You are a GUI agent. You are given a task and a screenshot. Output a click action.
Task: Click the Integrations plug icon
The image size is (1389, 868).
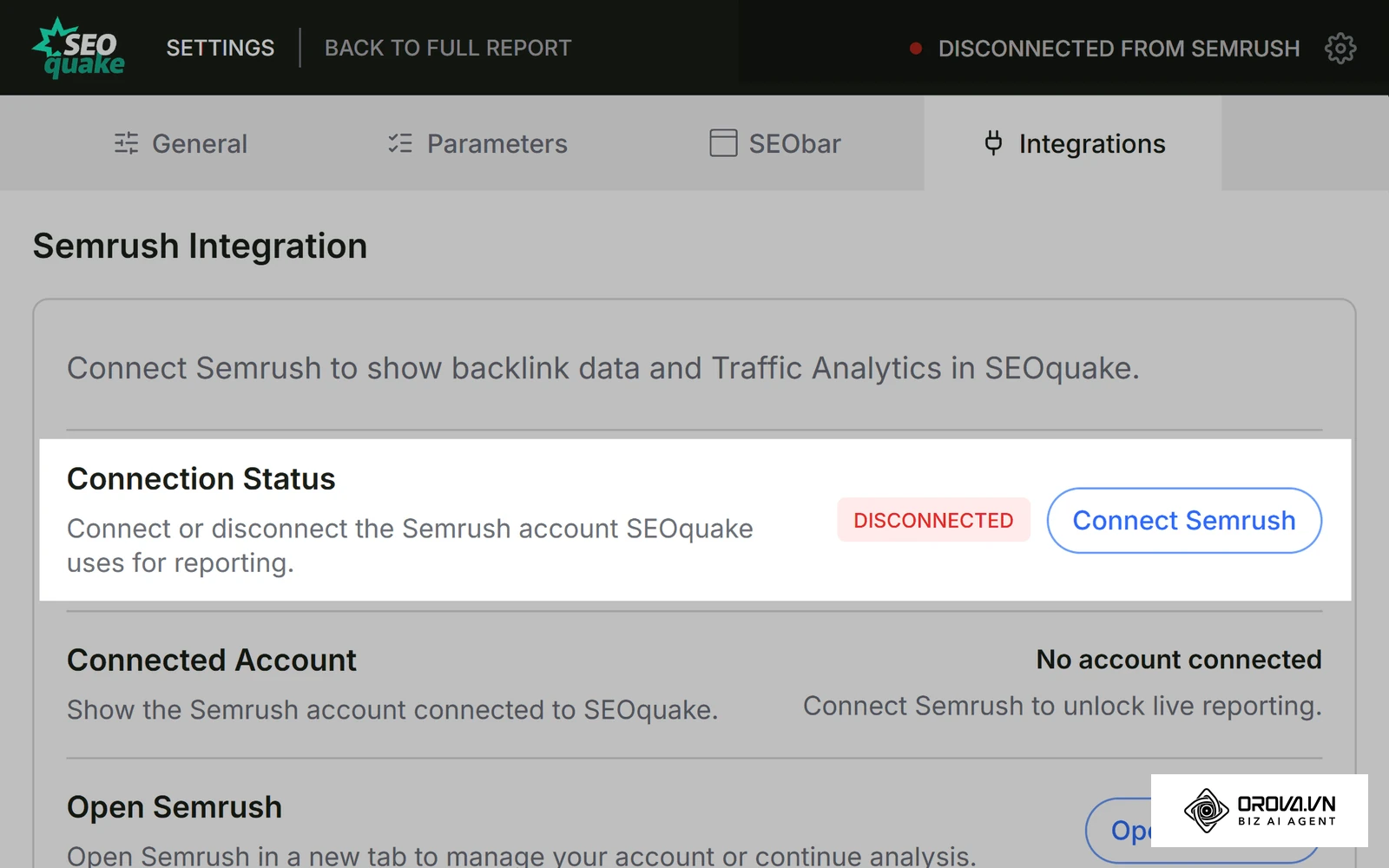(994, 143)
